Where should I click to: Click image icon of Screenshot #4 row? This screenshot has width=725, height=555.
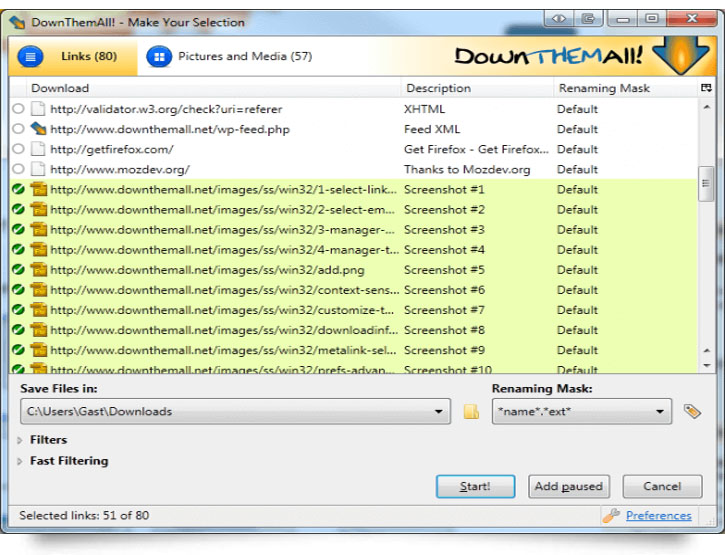click(x=39, y=250)
